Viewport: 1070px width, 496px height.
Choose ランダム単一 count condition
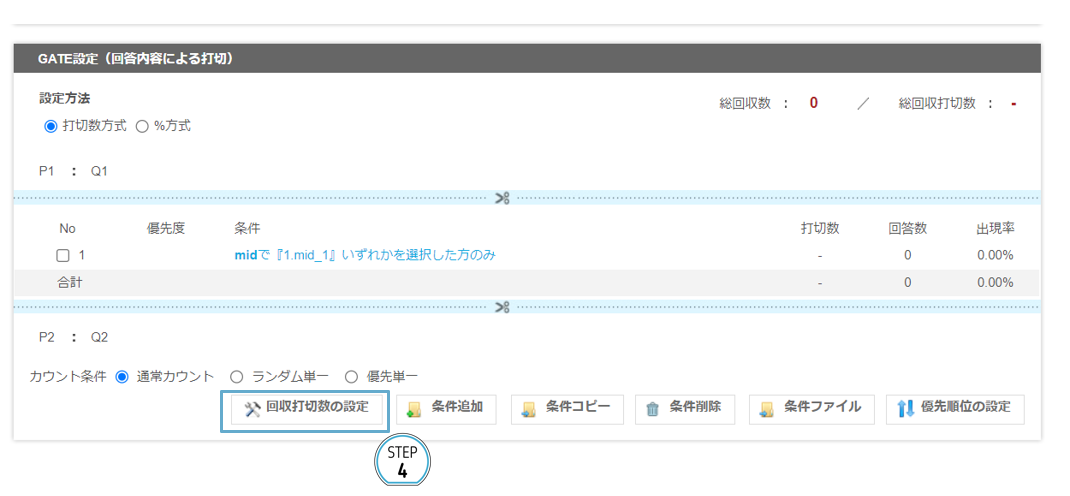[x=237, y=377]
